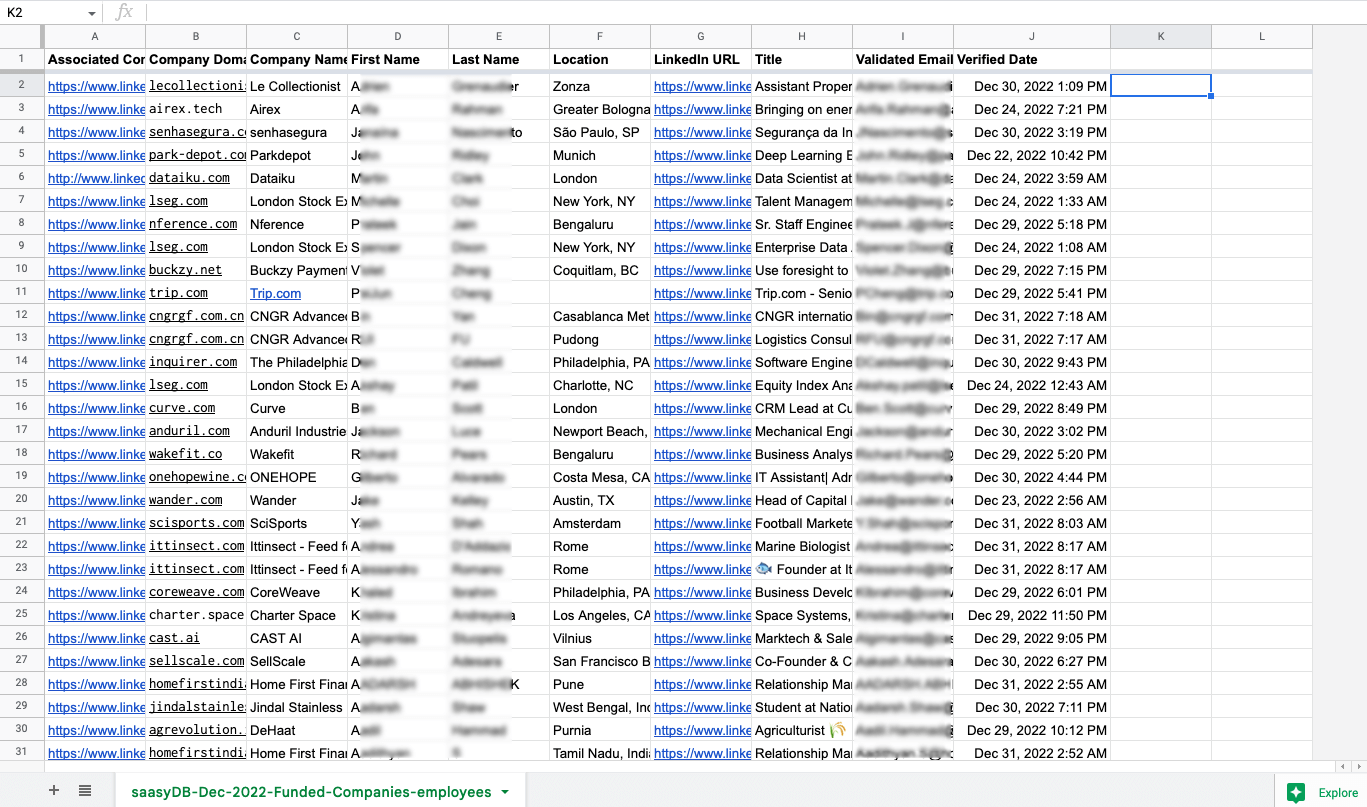Click the Pune location cell
1367x807 pixels.
click(x=600, y=684)
